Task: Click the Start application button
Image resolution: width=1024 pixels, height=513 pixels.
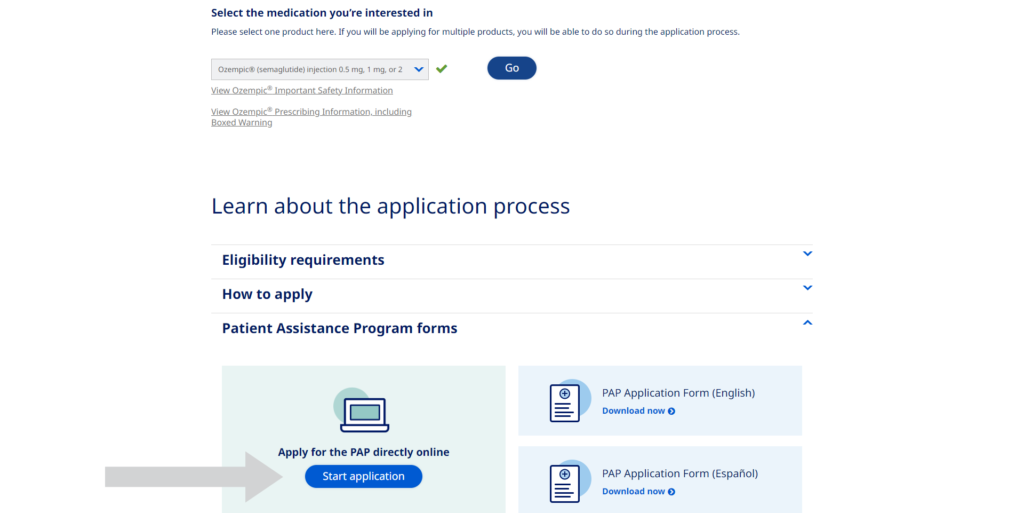Action: click(363, 476)
